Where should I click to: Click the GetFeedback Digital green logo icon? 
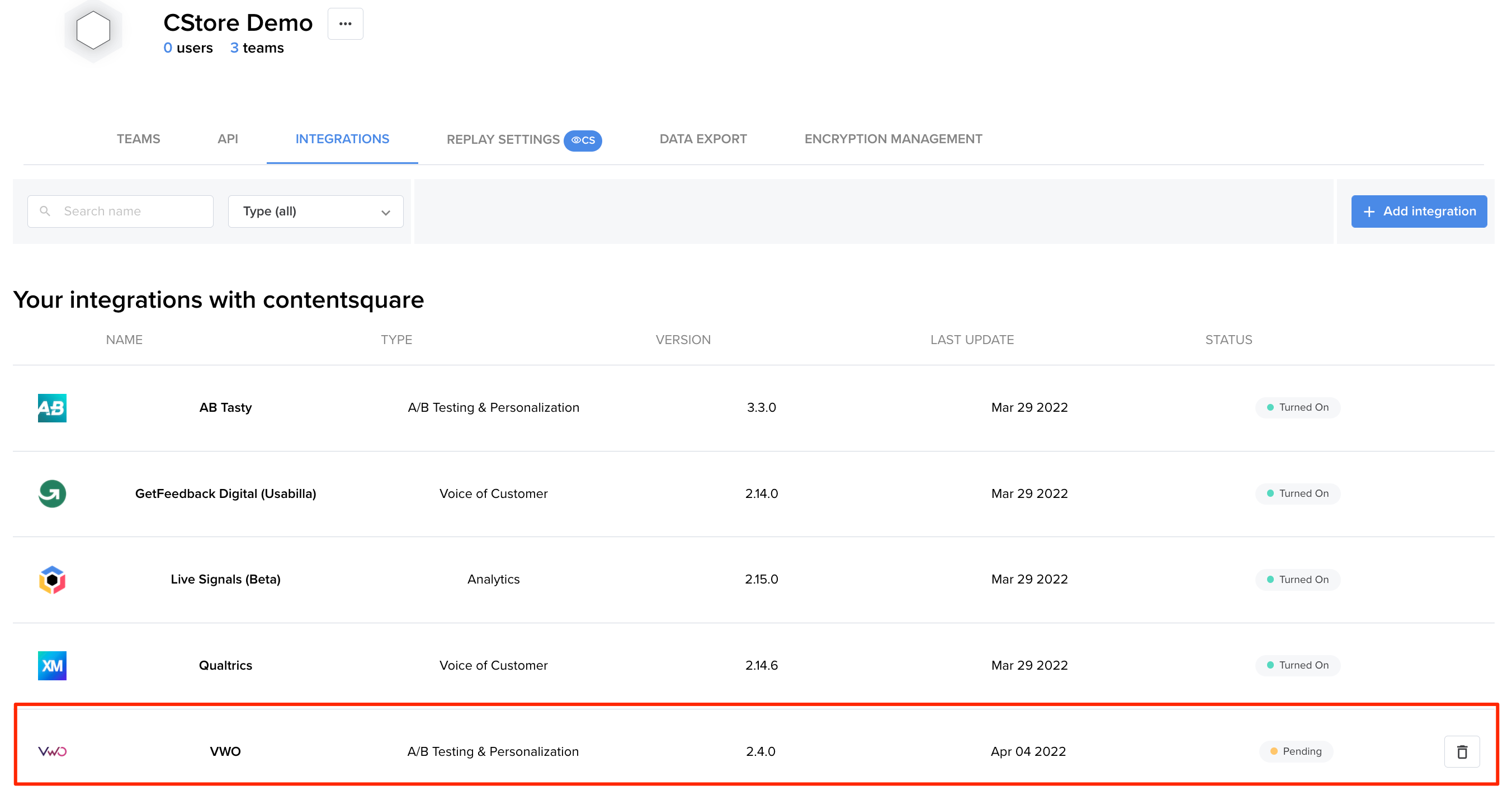coord(52,493)
